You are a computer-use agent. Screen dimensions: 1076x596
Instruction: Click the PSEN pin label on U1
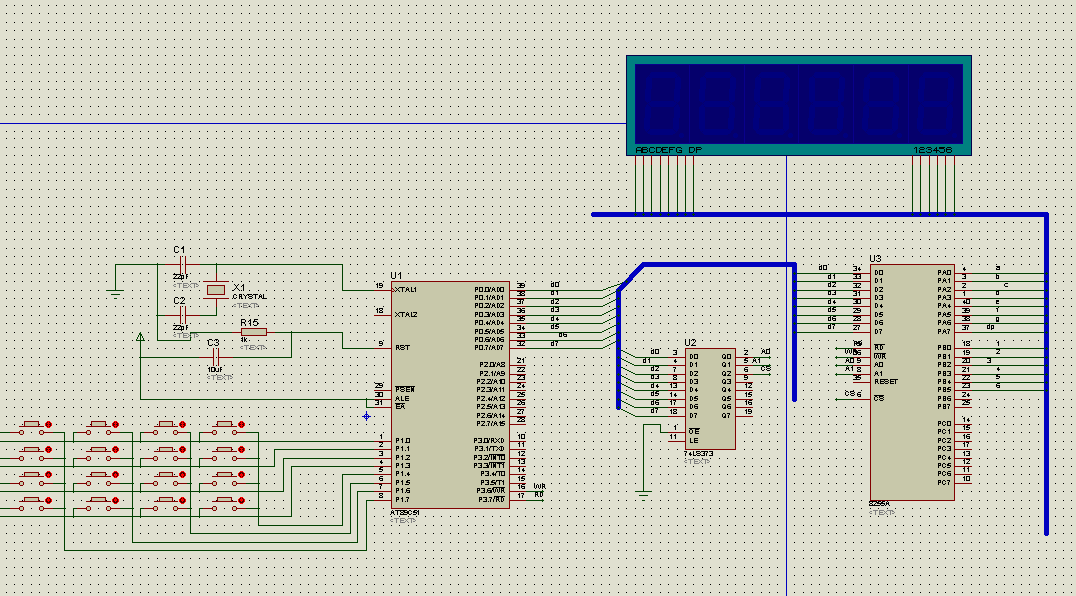[405, 390]
